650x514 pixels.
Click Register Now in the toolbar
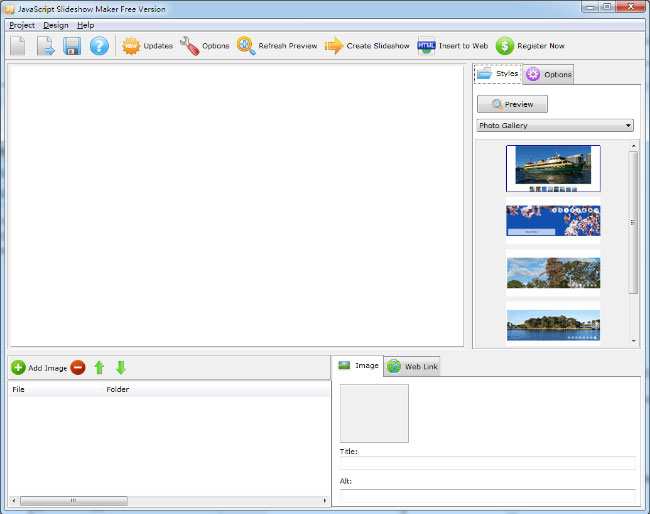[530, 46]
